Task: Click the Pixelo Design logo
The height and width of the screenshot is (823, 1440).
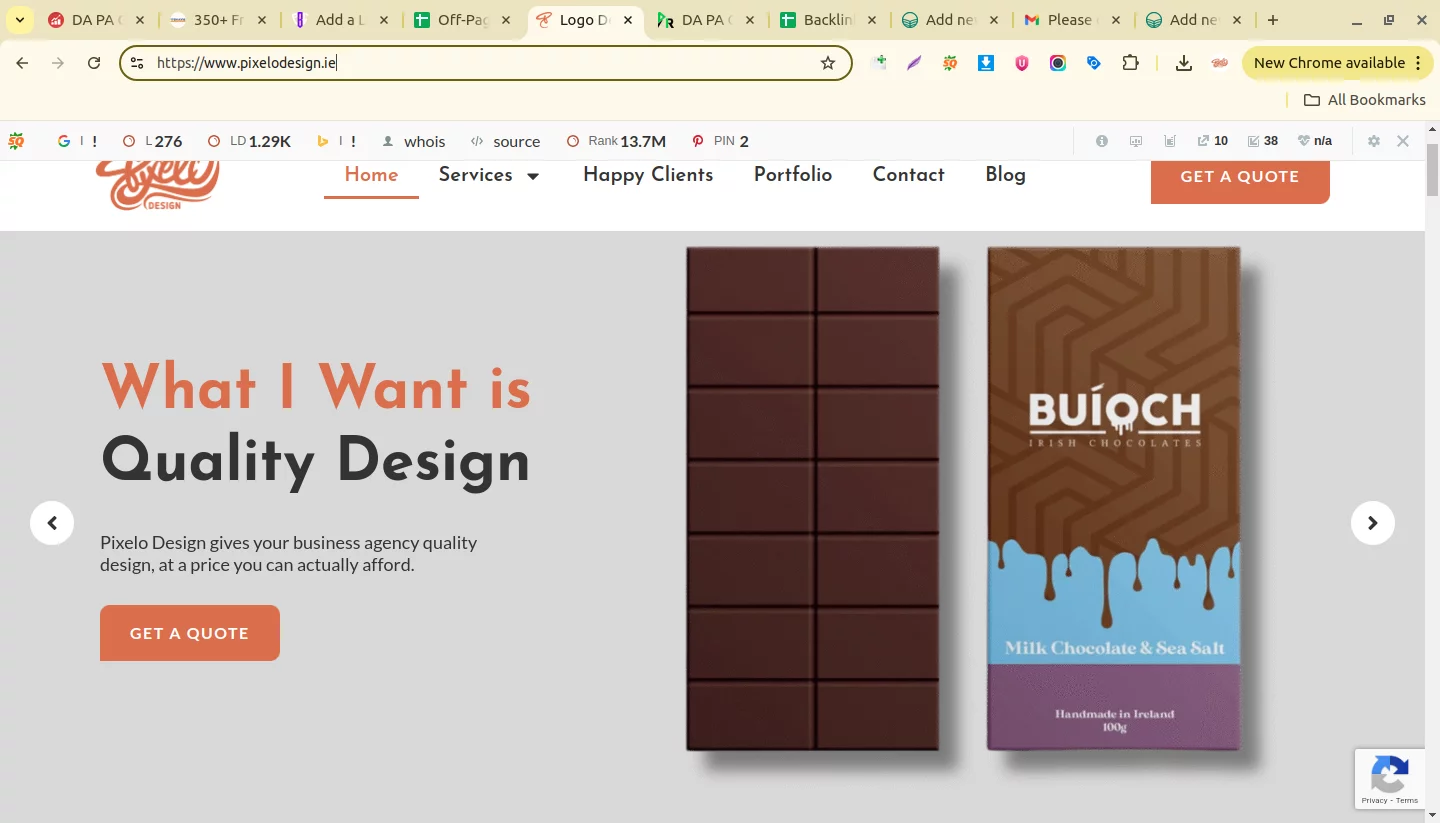Action: tap(157, 185)
